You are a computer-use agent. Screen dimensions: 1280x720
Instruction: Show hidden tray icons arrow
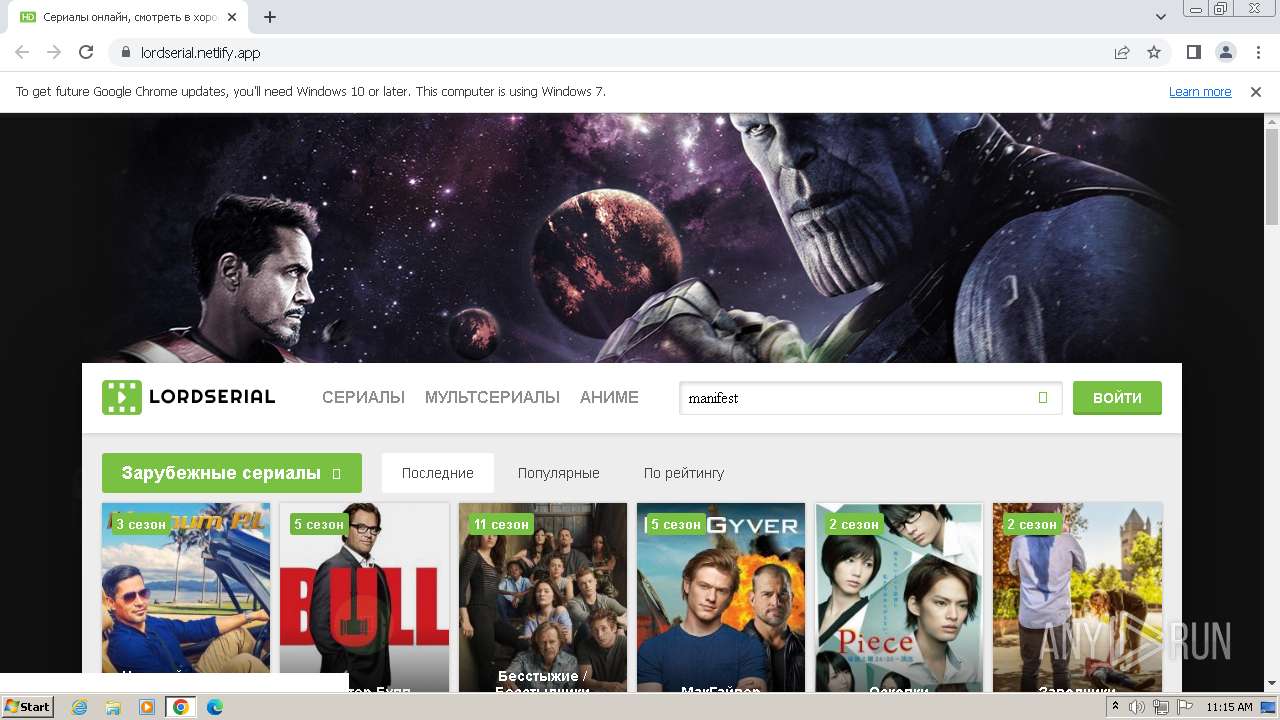click(1115, 707)
